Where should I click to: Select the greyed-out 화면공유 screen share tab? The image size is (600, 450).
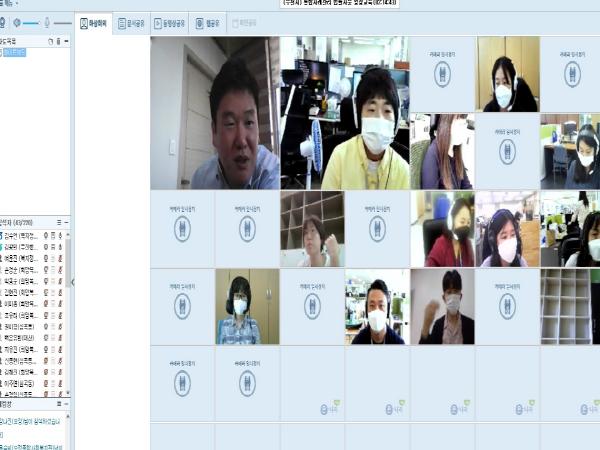[x=245, y=23]
